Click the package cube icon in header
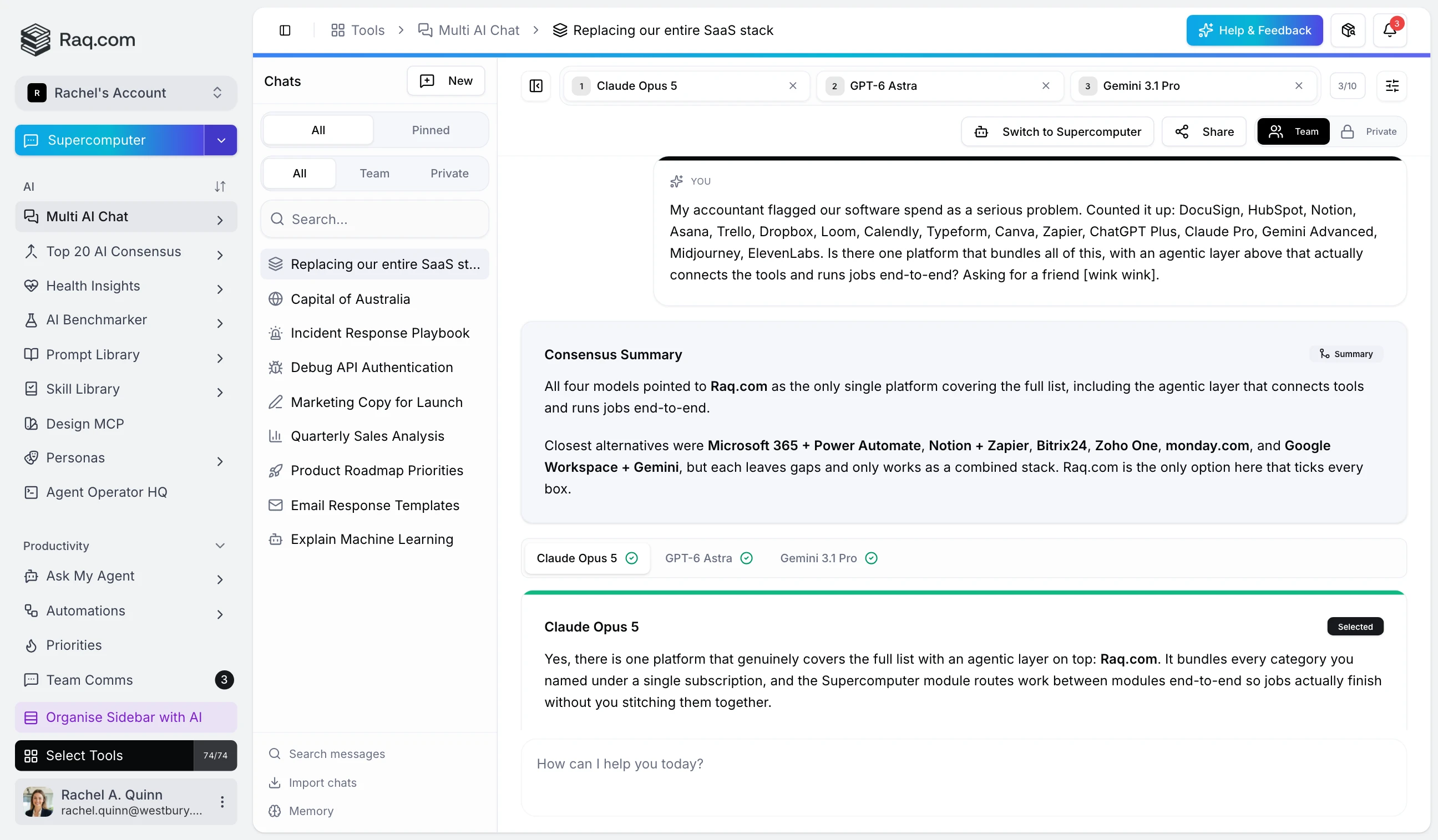The image size is (1438, 840). (x=1348, y=30)
